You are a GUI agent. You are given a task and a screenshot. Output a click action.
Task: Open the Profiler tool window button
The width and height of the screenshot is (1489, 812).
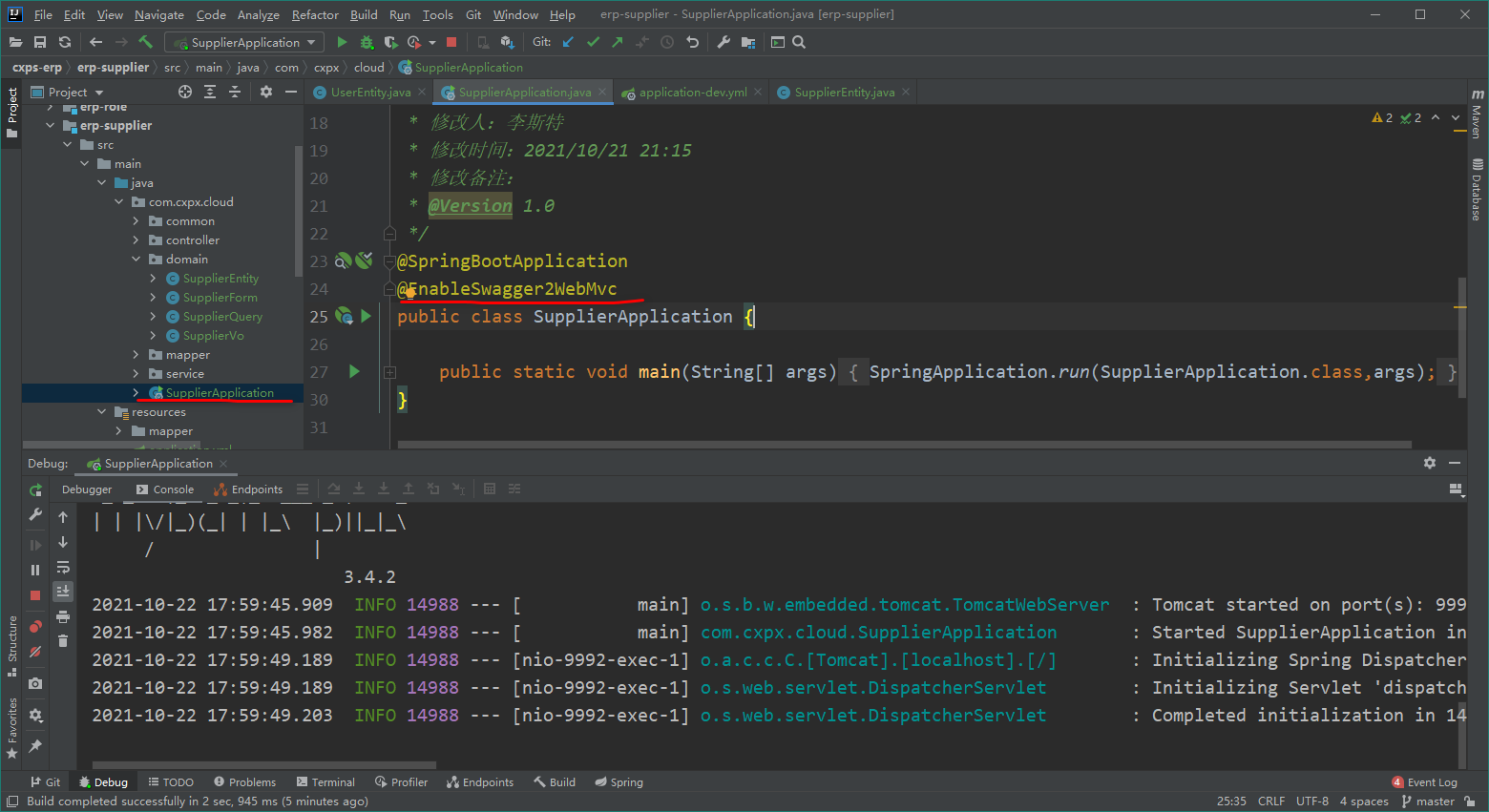[x=402, y=782]
